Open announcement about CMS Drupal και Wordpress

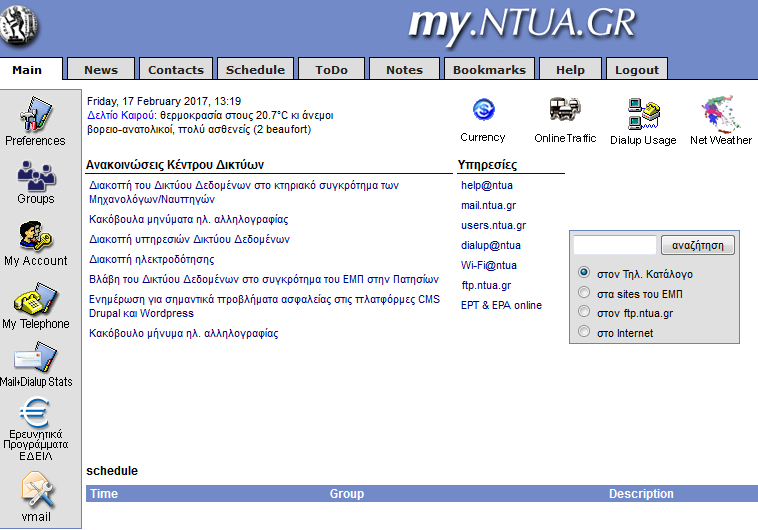tap(264, 306)
